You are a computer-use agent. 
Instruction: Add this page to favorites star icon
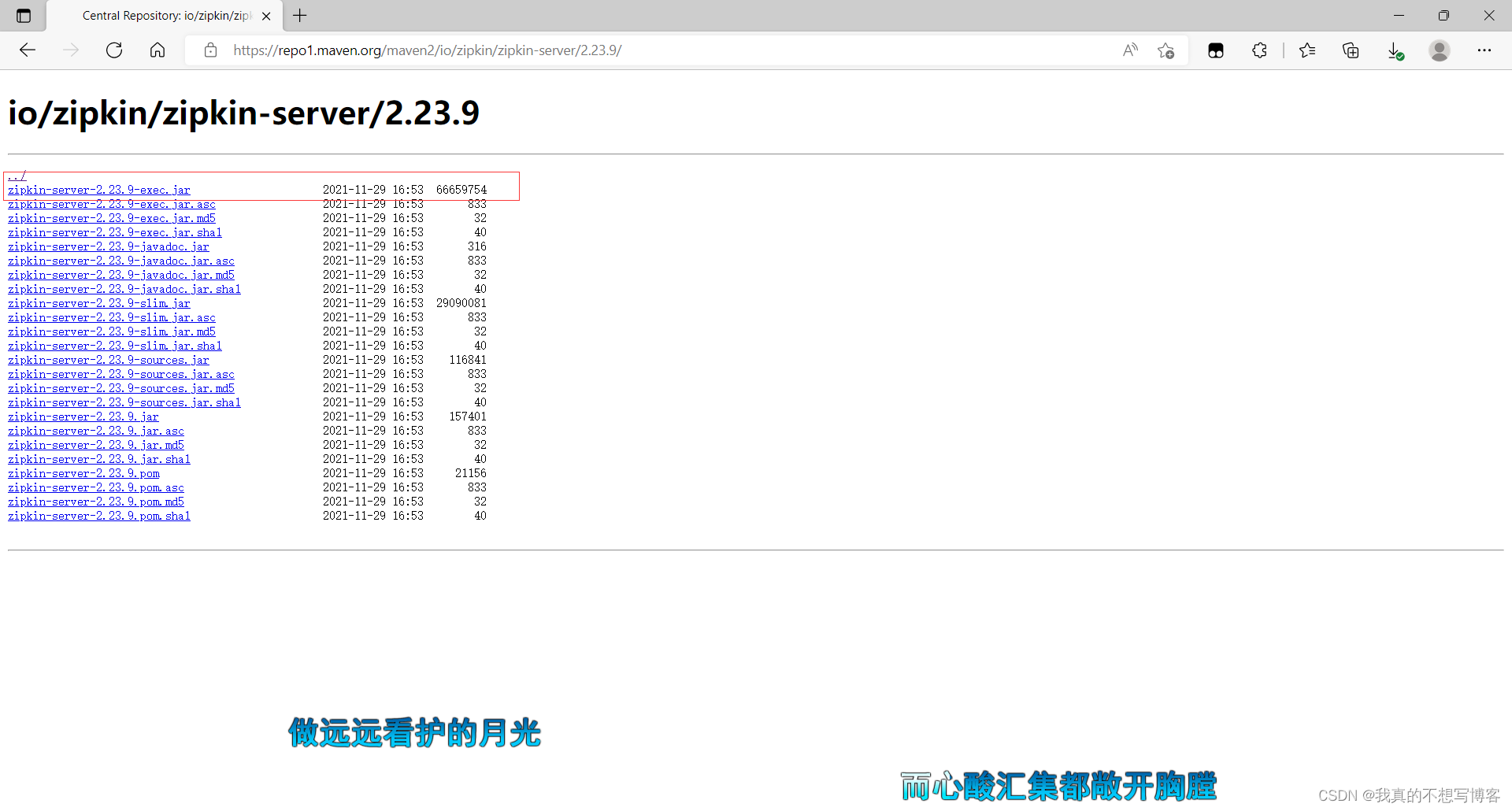coord(1166,50)
